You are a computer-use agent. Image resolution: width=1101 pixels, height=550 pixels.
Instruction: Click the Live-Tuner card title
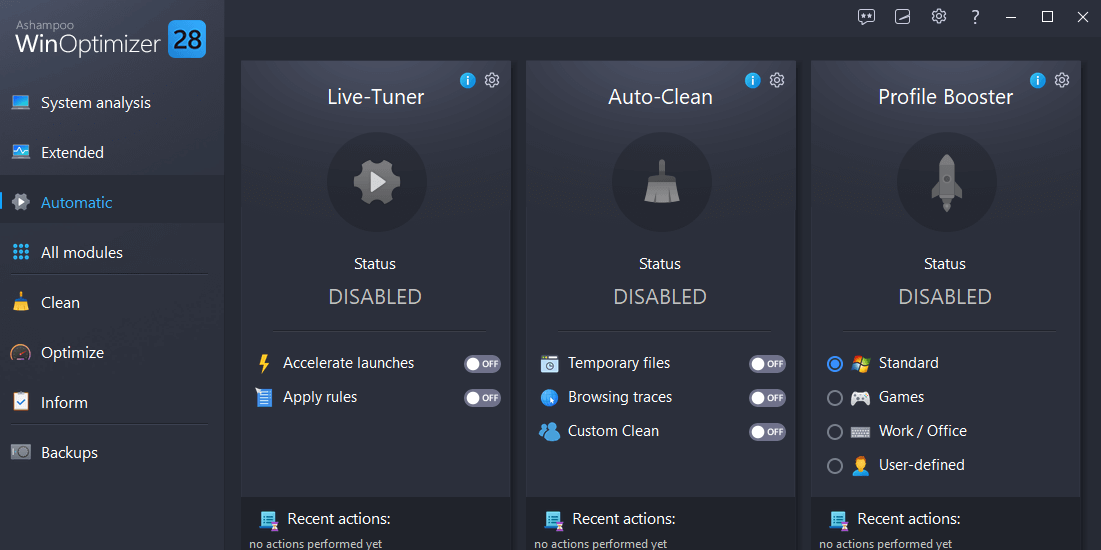click(x=376, y=96)
